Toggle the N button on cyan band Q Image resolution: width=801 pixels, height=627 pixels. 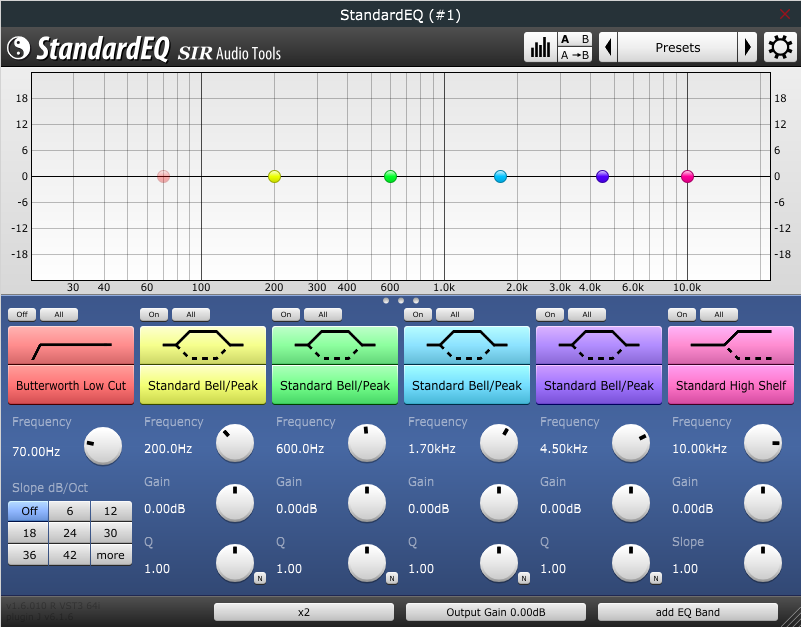click(x=524, y=578)
